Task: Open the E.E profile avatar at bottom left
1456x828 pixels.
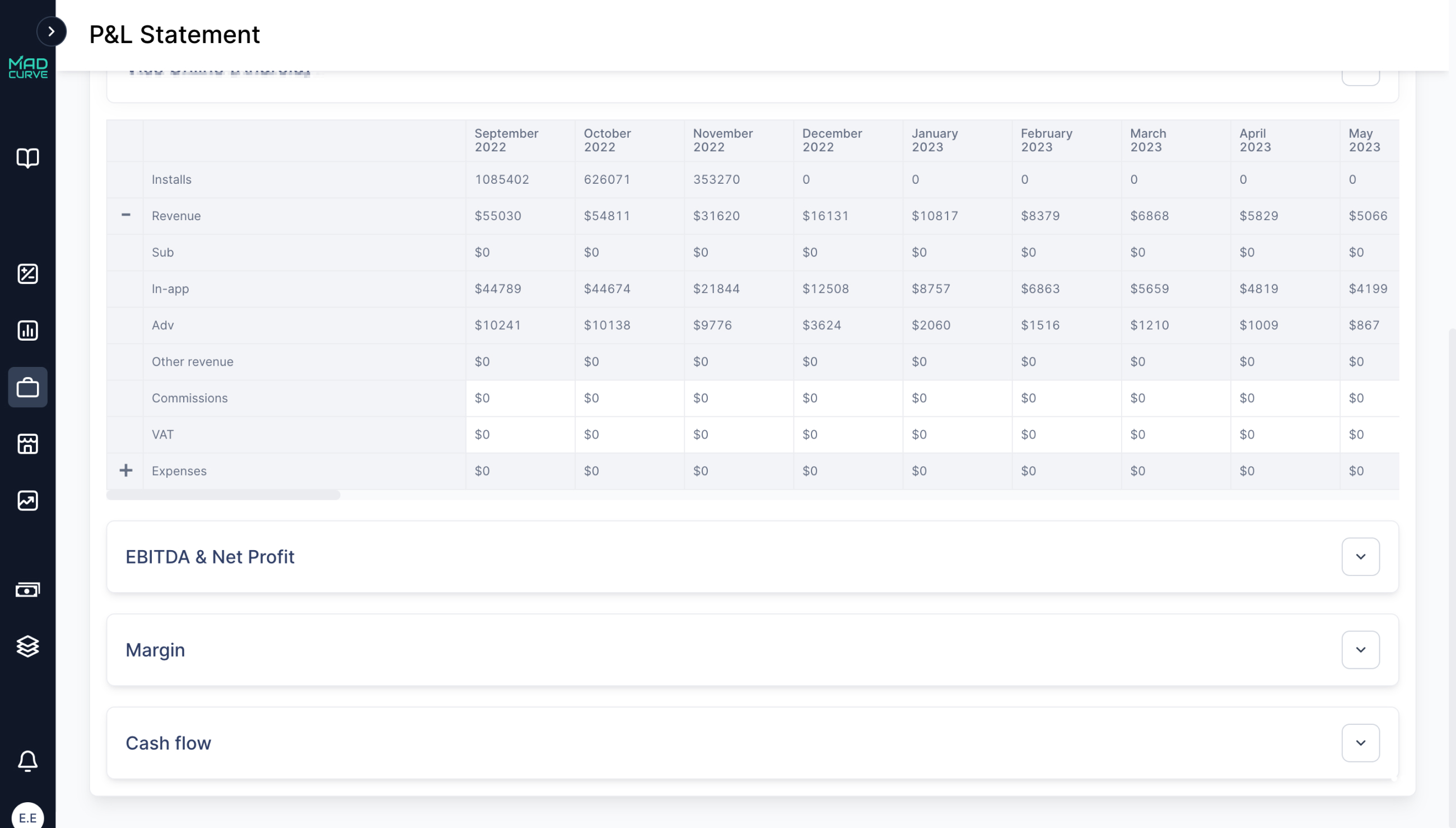Action: (x=29, y=812)
